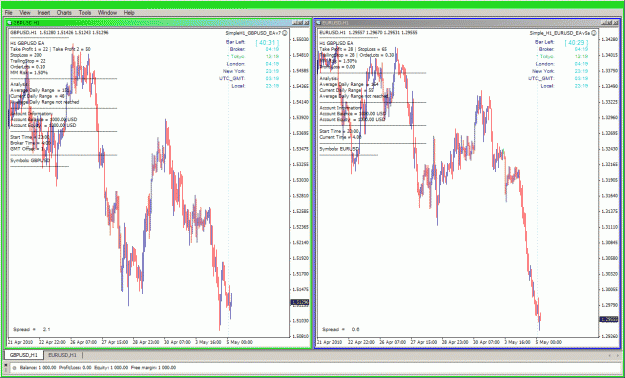
Task: Click 'London:' clock label in GBPUSD chart
Action: tap(236, 64)
